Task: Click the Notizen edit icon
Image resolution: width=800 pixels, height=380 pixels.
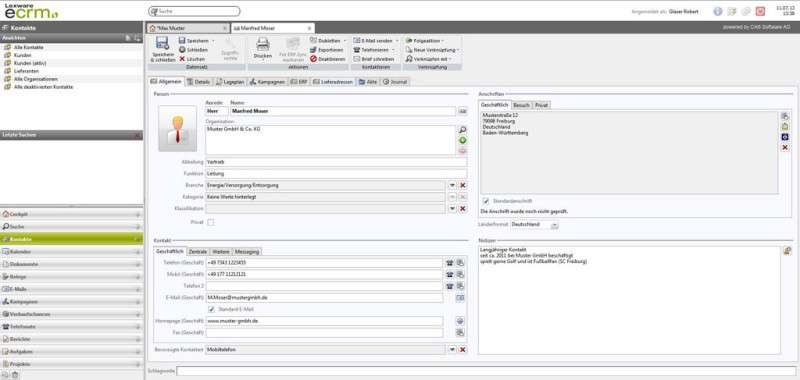Action: pos(787,250)
